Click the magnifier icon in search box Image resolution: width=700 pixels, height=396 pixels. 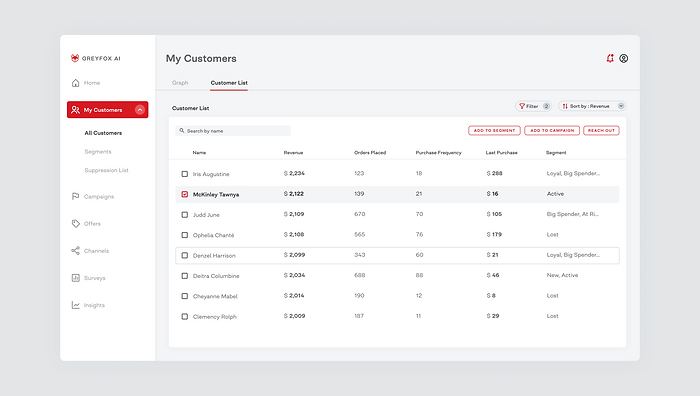[x=182, y=131]
